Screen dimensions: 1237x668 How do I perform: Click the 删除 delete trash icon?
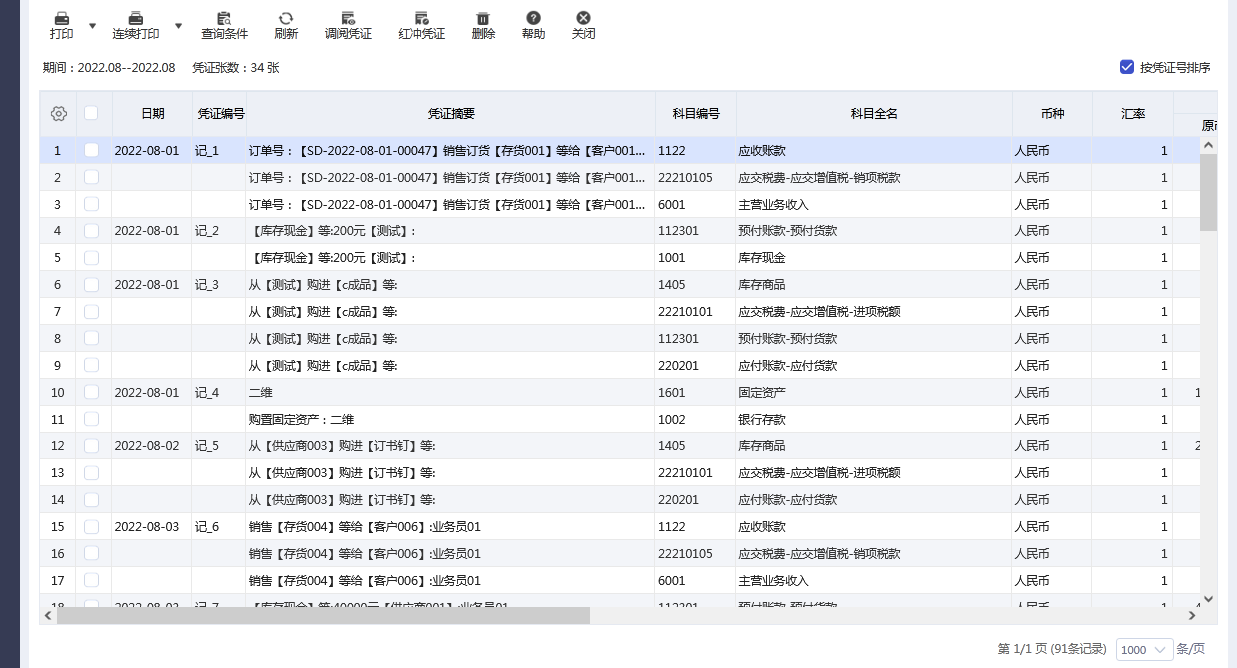point(483,19)
